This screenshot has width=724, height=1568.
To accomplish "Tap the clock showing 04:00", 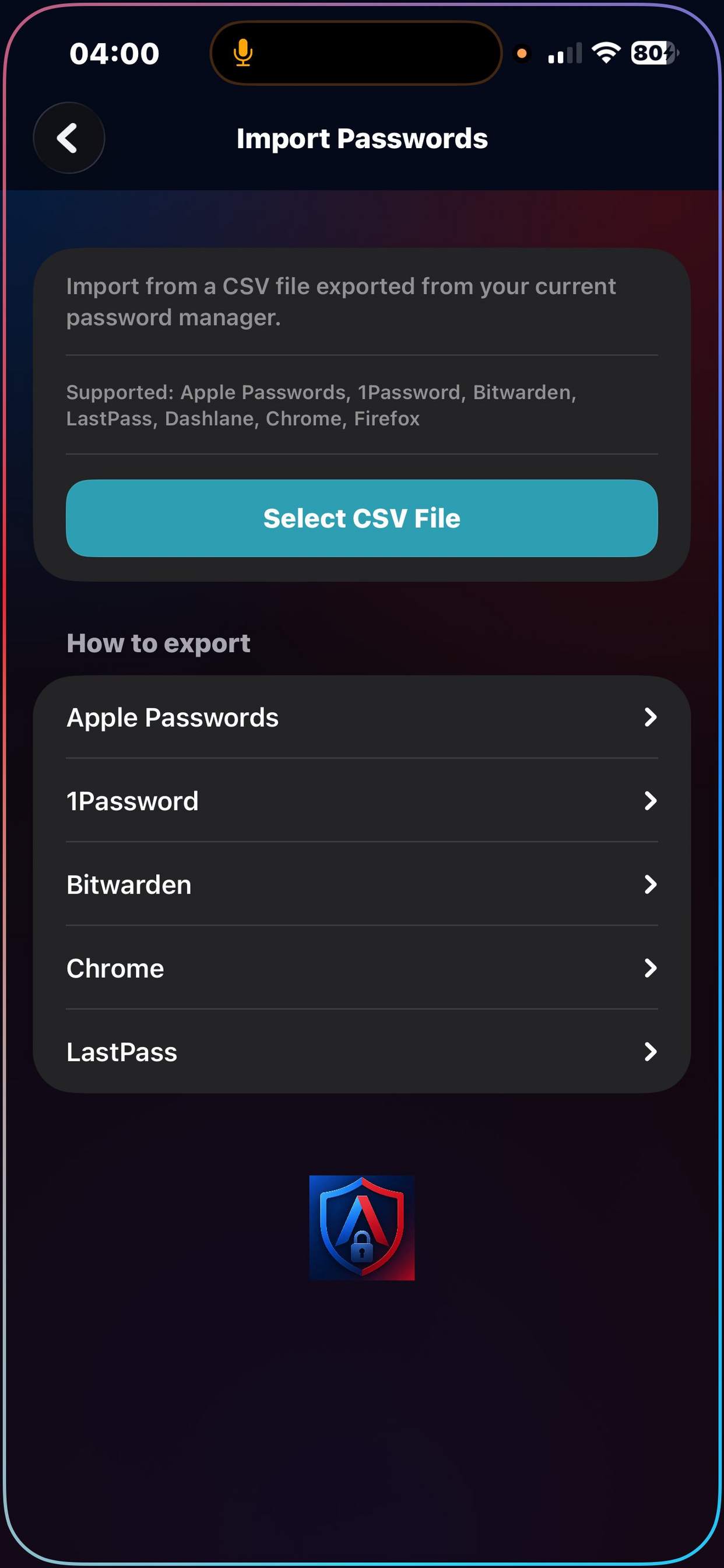I will click(114, 53).
